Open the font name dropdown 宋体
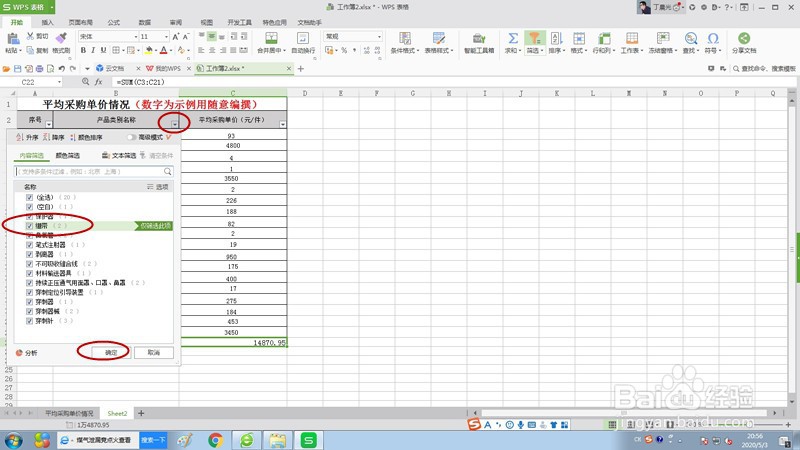This screenshot has width=800, height=450. point(136,37)
